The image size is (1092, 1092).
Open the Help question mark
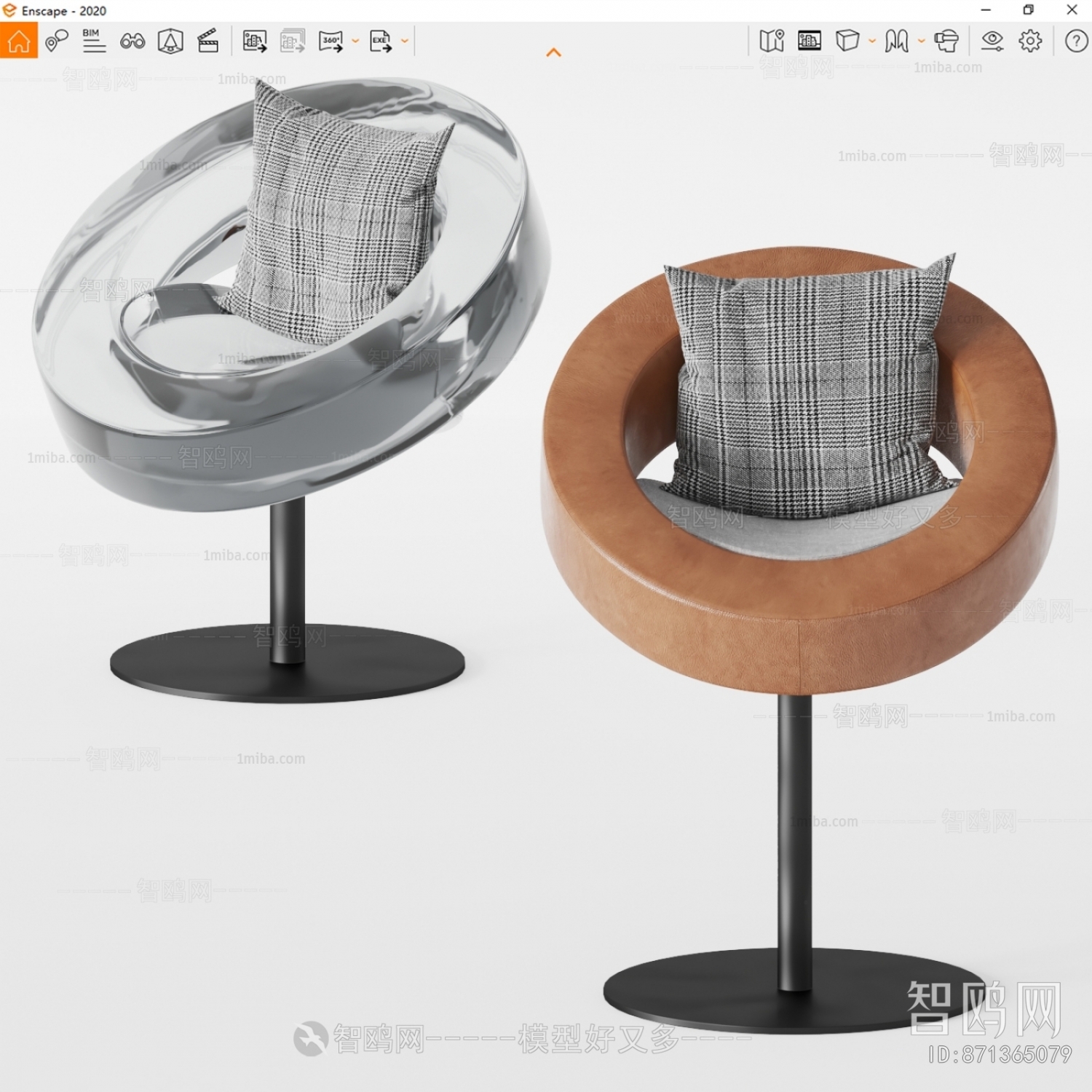1076,41
